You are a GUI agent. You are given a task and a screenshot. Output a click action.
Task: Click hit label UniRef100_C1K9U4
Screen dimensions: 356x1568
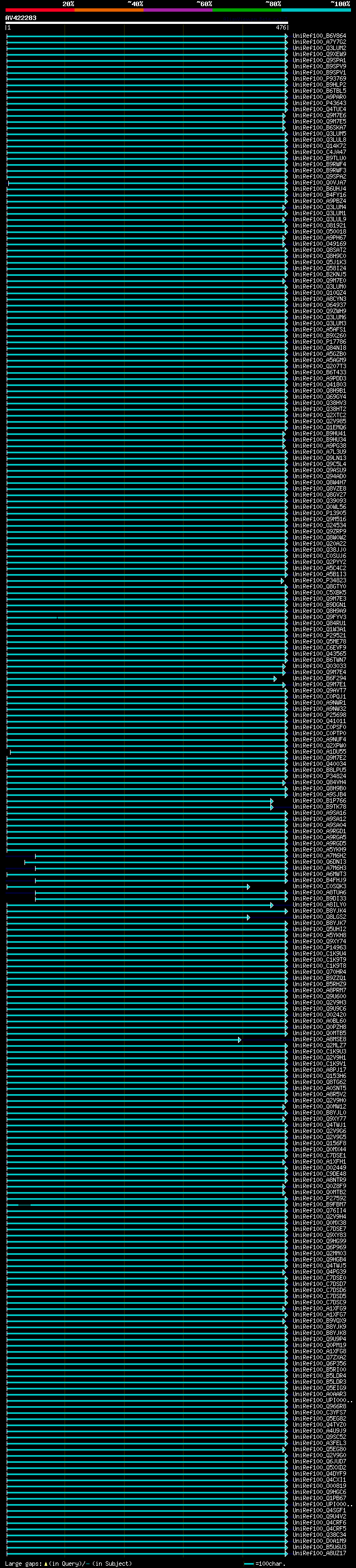coord(319,954)
